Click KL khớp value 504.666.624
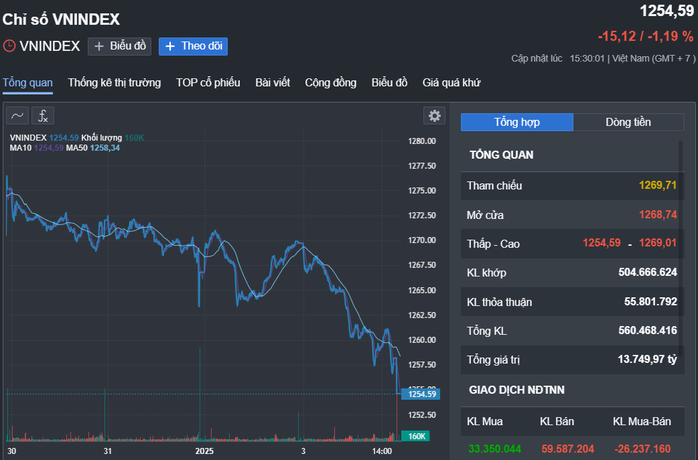The height and width of the screenshot is (460, 698). click(648, 272)
